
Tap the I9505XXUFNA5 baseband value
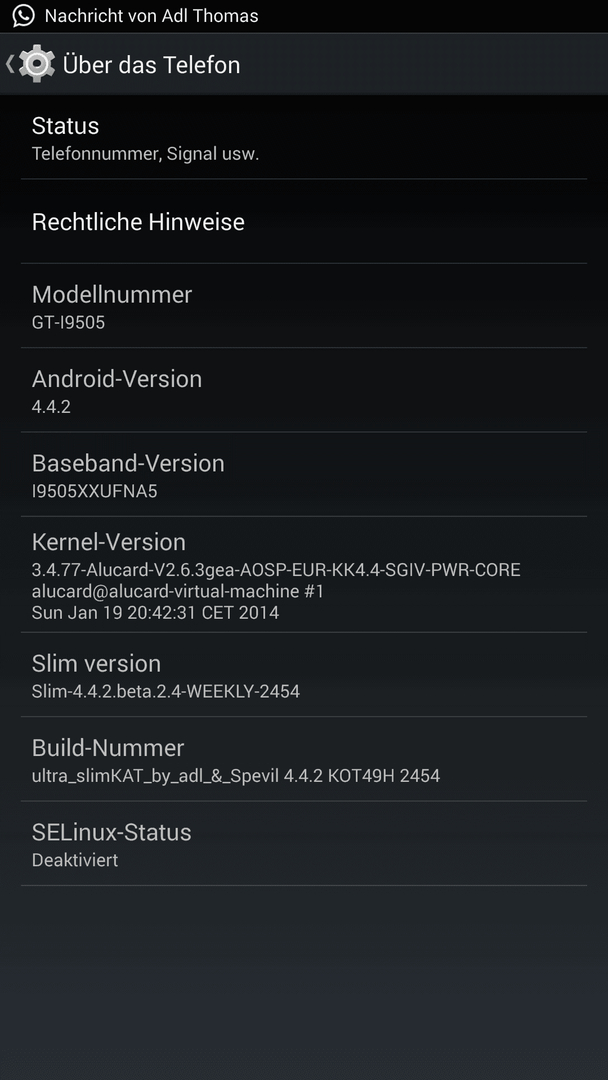pos(94,491)
